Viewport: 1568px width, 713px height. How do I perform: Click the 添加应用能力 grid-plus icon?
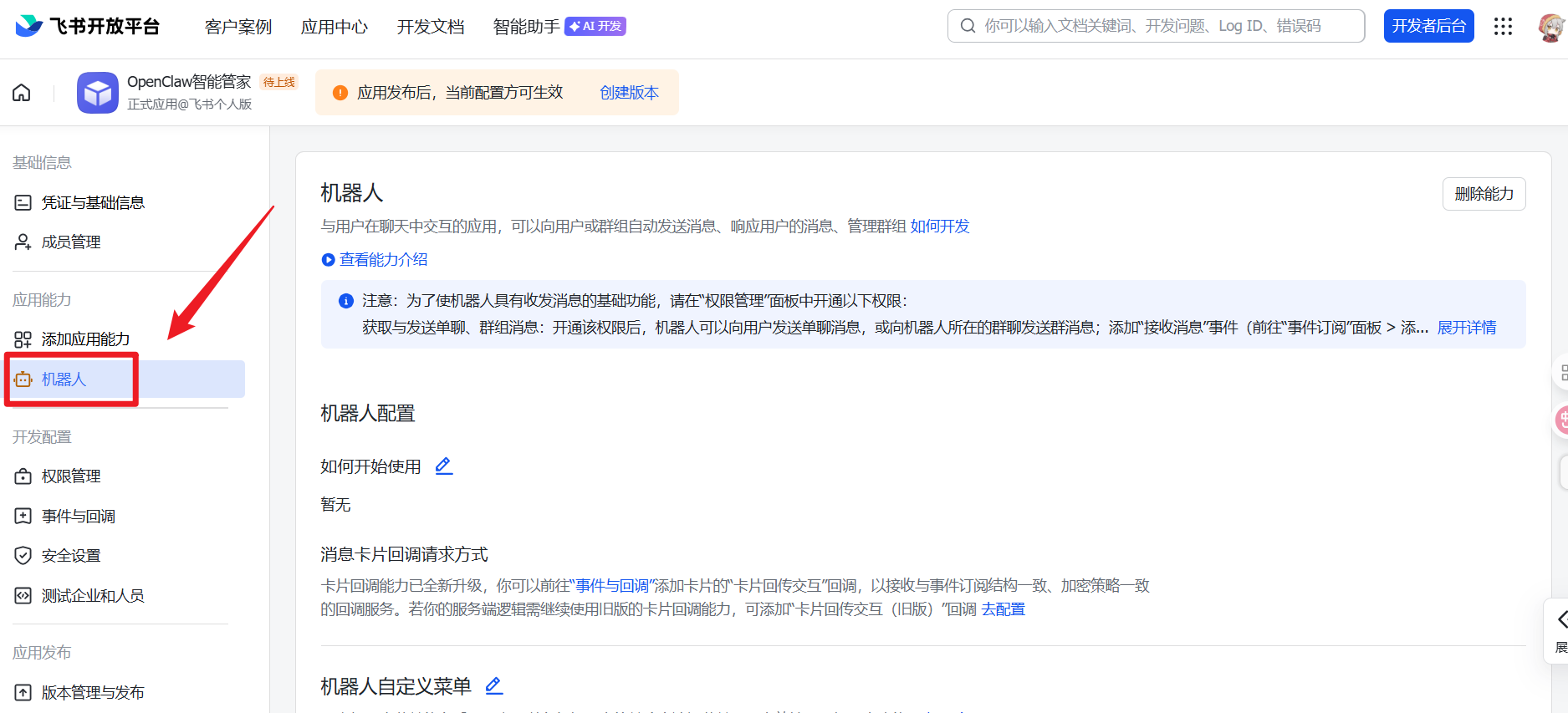(x=23, y=339)
